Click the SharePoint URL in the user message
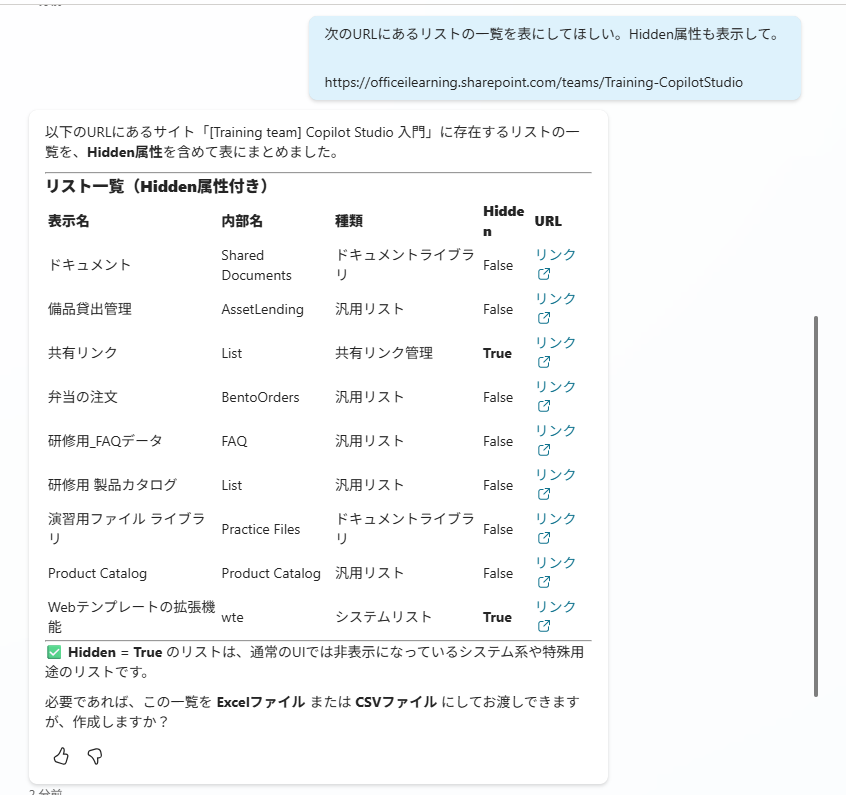The width and height of the screenshot is (846, 795). click(533, 82)
